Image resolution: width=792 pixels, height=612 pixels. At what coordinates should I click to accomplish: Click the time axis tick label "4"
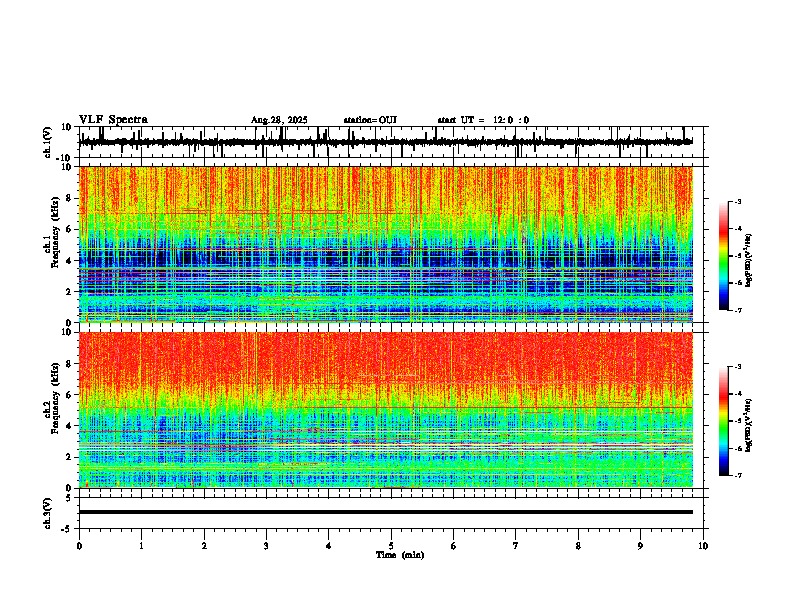[x=329, y=546]
